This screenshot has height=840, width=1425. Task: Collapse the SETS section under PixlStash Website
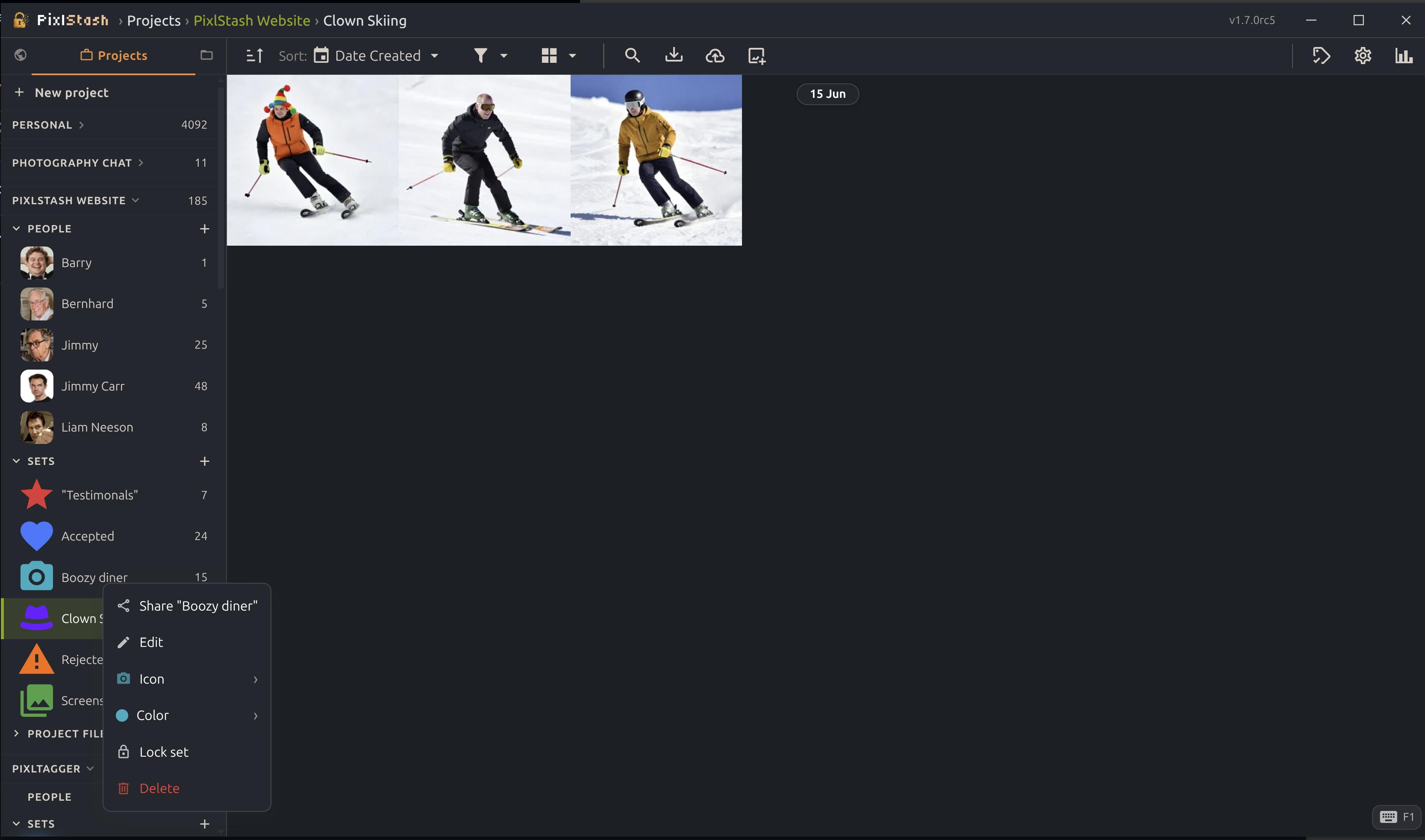16,461
